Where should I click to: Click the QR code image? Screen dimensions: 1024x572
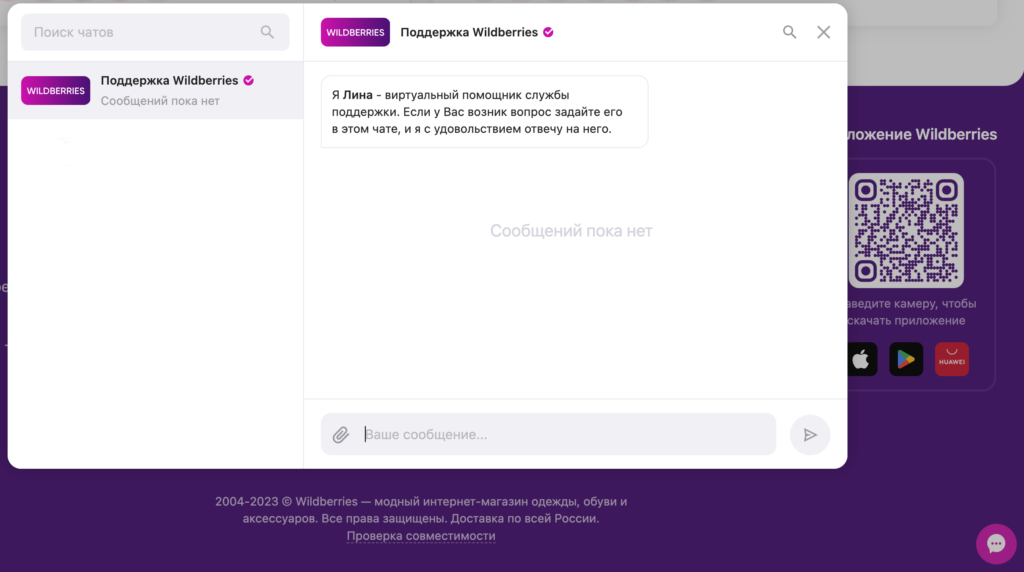(906, 230)
